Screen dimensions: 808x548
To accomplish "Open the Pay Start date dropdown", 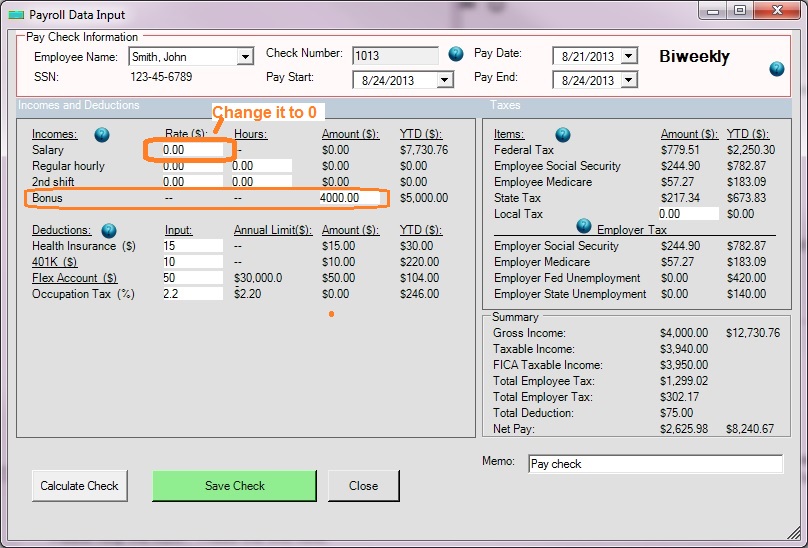I will [x=445, y=80].
